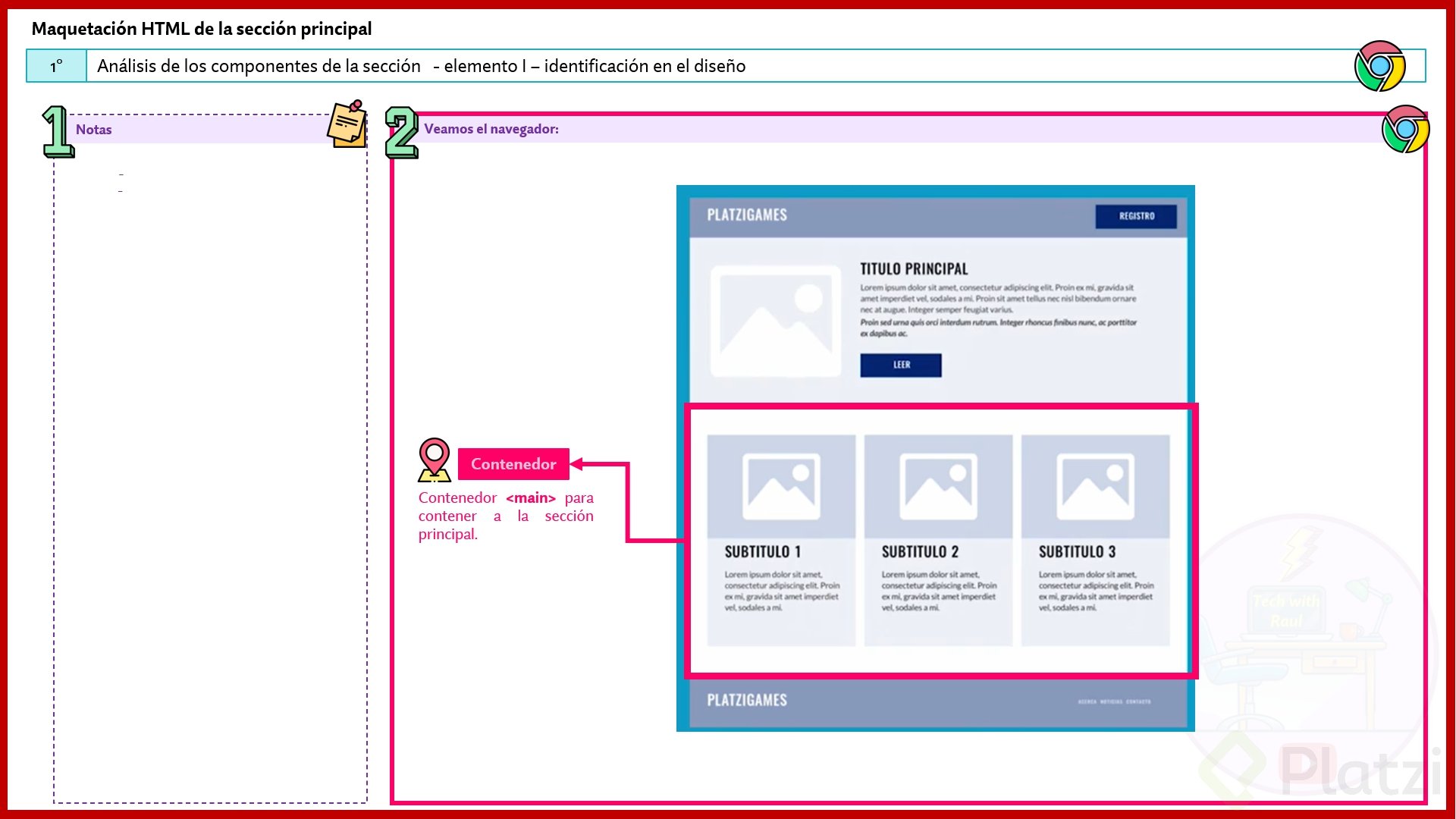Viewport: 1456px width, 819px height.
Task: Click the LEER button under Titulo Principal
Action: [901, 365]
